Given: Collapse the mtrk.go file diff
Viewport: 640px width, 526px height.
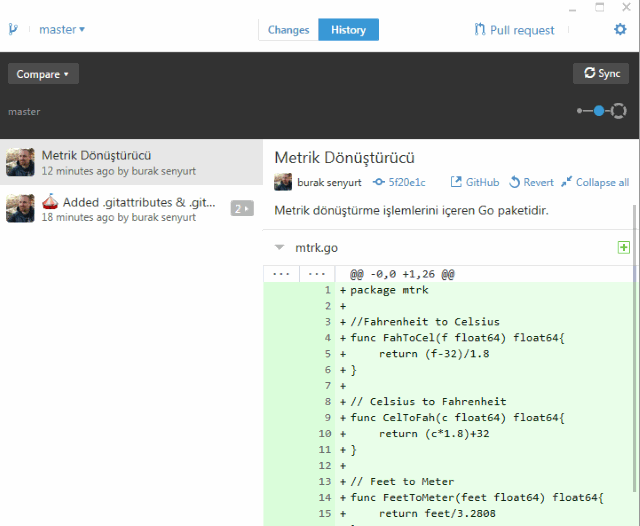Looking at the screenshot, I should [x=279, y=247].
